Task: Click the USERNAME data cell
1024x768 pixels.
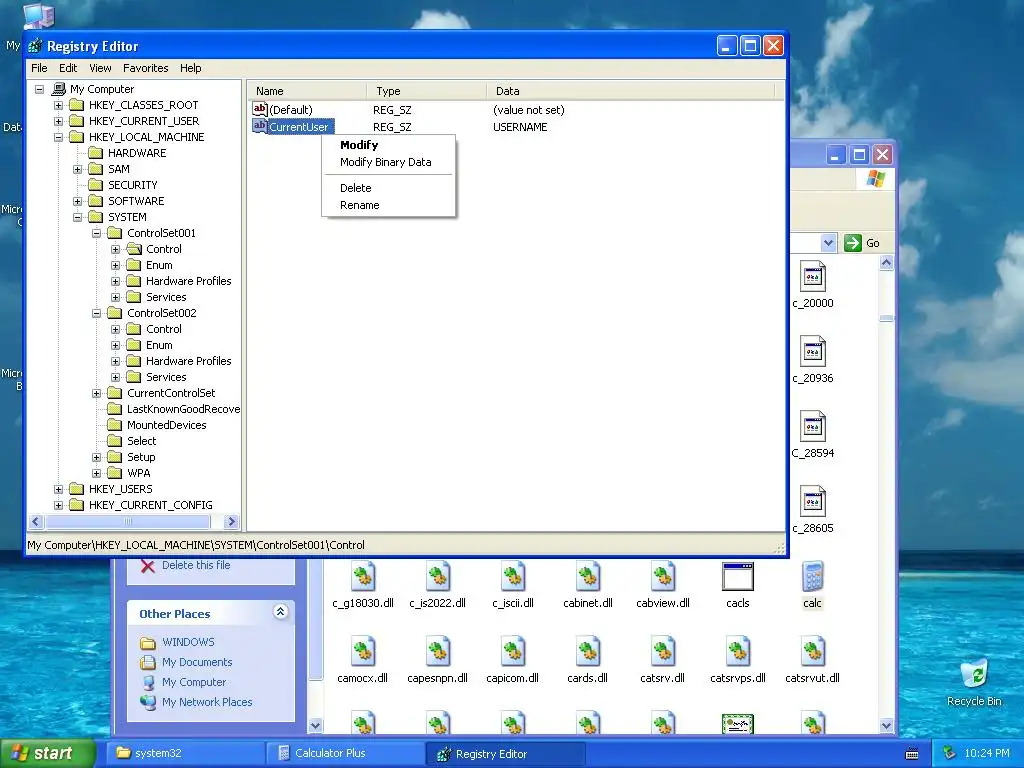Action: pyautogui.click(x=520, y=127)
